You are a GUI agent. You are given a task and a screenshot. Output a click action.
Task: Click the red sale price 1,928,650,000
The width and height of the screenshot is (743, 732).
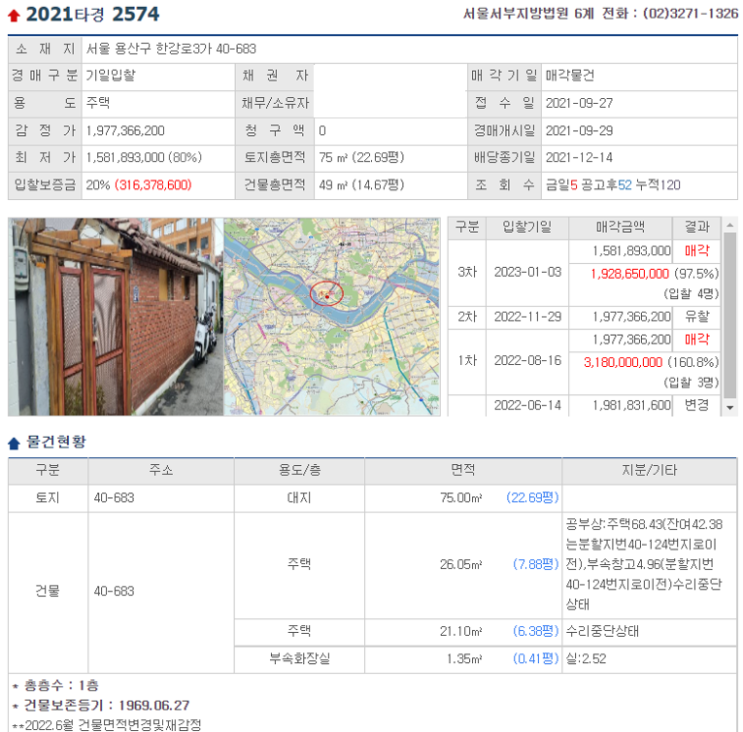click(630, 274)
